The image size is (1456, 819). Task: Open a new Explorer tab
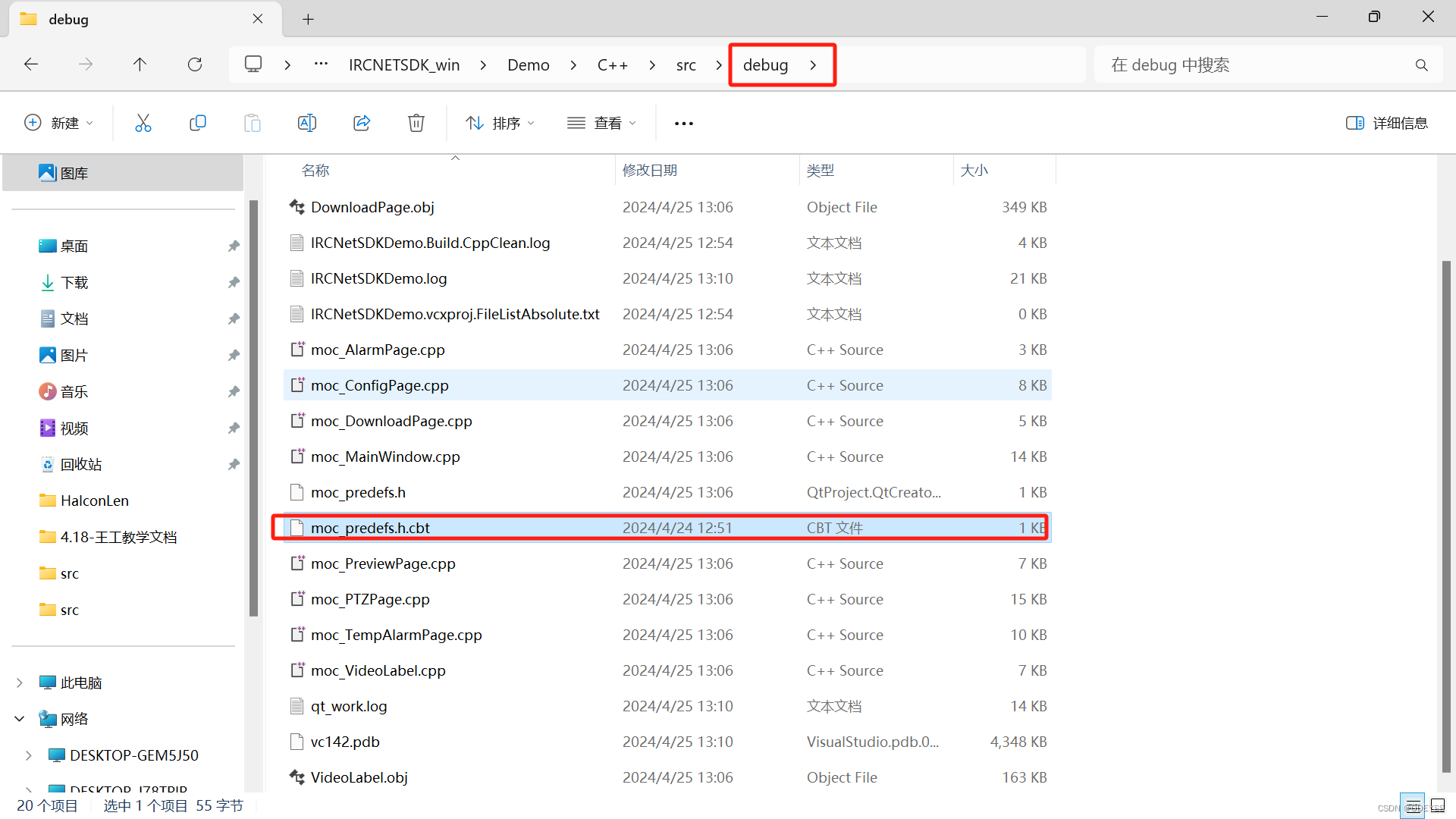(x=308, y=19)
